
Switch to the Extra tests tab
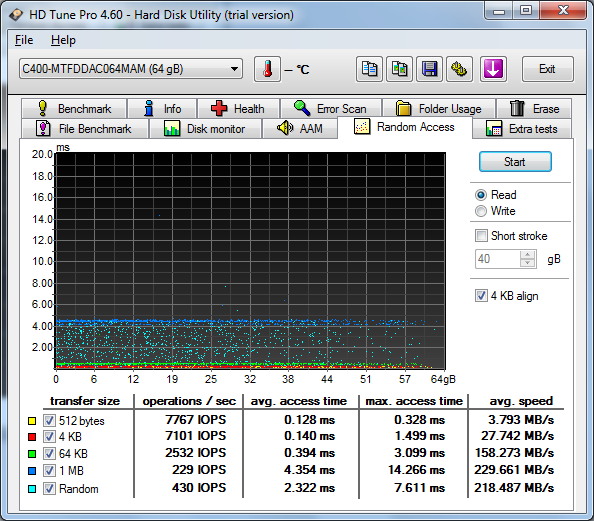tap(522, 129)
